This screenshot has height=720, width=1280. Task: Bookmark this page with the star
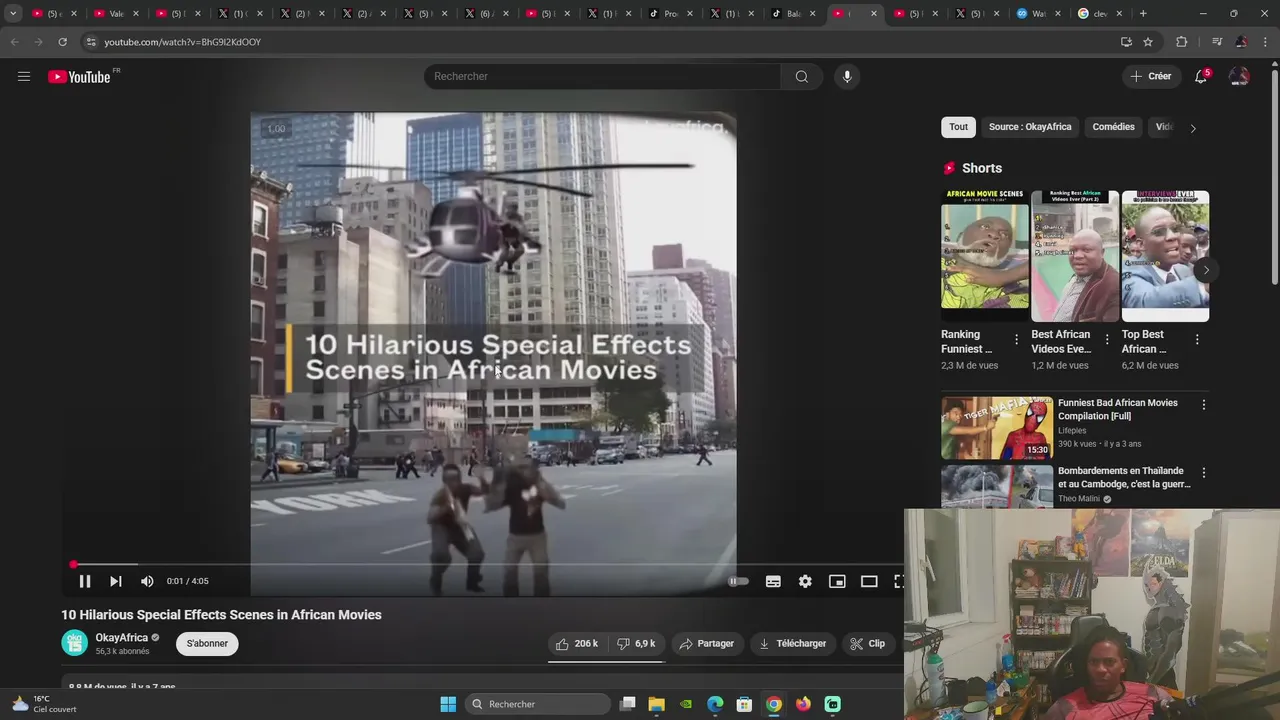(x=1148, y=42)
